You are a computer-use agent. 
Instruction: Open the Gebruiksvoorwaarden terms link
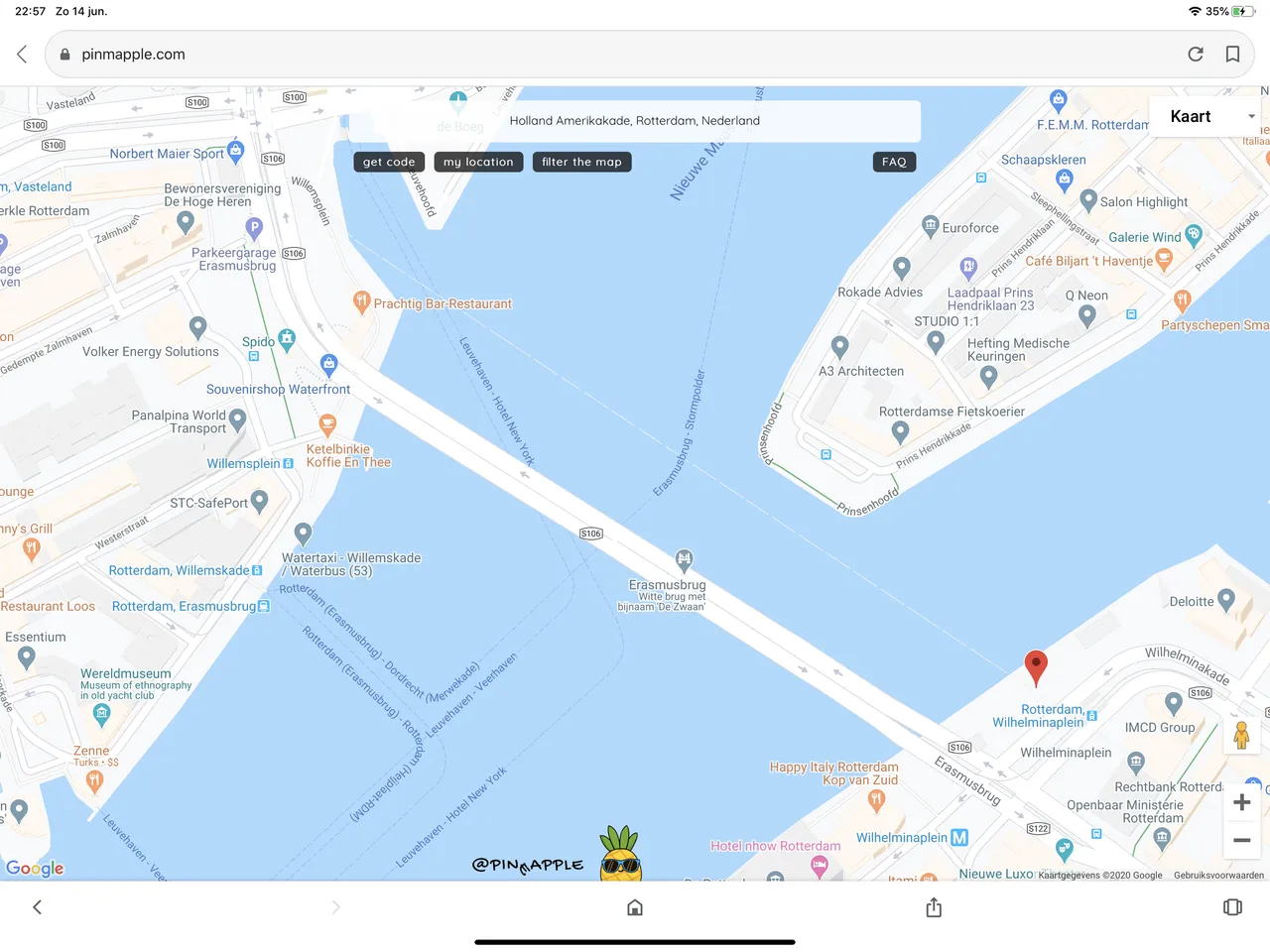point(1218,876)
